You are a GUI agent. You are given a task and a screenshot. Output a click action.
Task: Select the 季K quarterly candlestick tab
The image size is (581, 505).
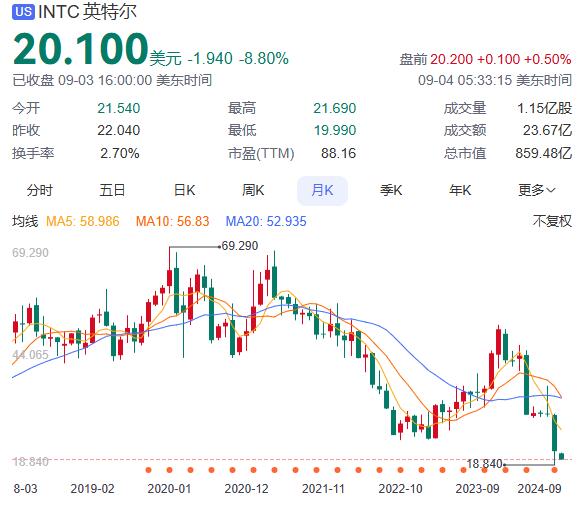[x=391, y=190]
